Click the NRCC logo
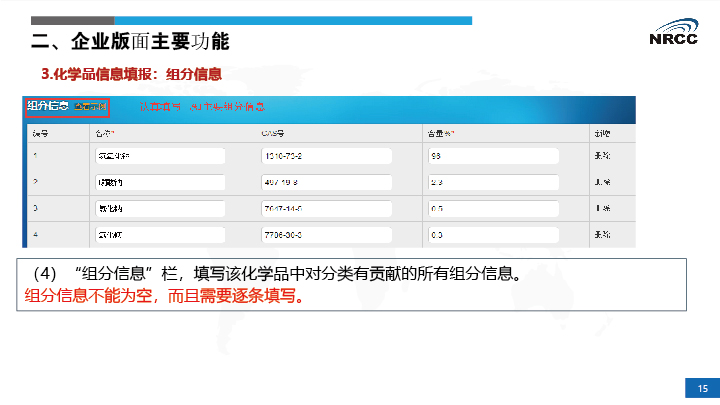Screen dimensions: 720x405 tap(674, 34)
